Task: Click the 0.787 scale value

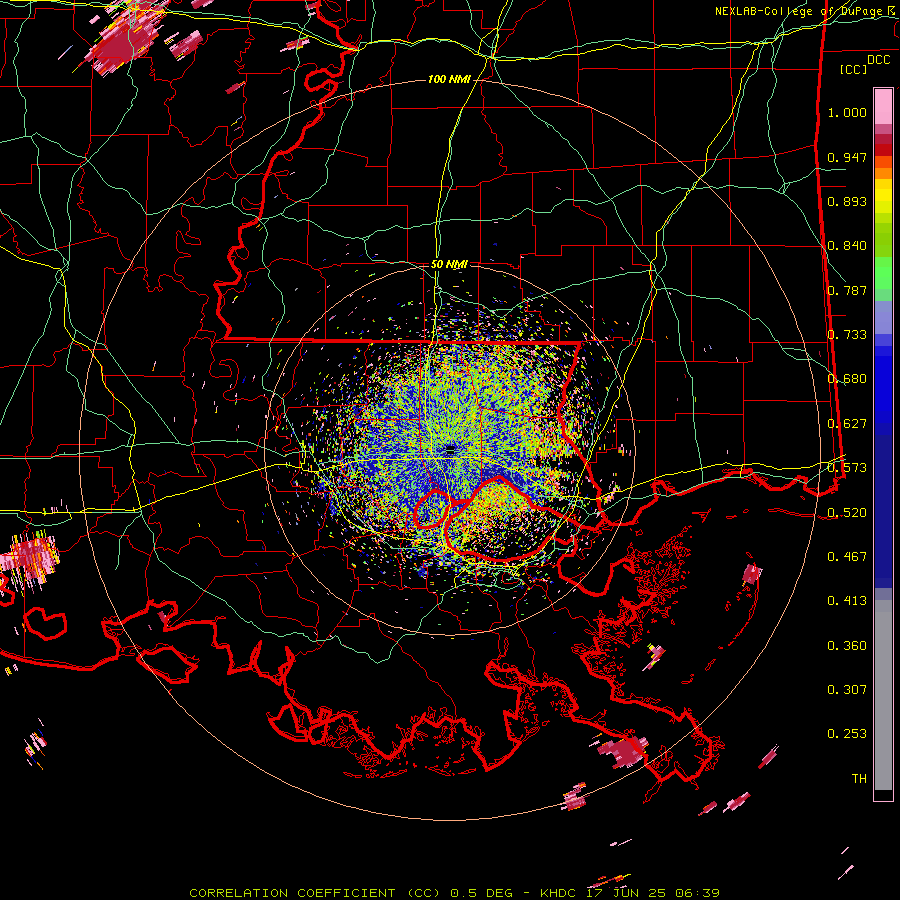Action: (847, 290)
